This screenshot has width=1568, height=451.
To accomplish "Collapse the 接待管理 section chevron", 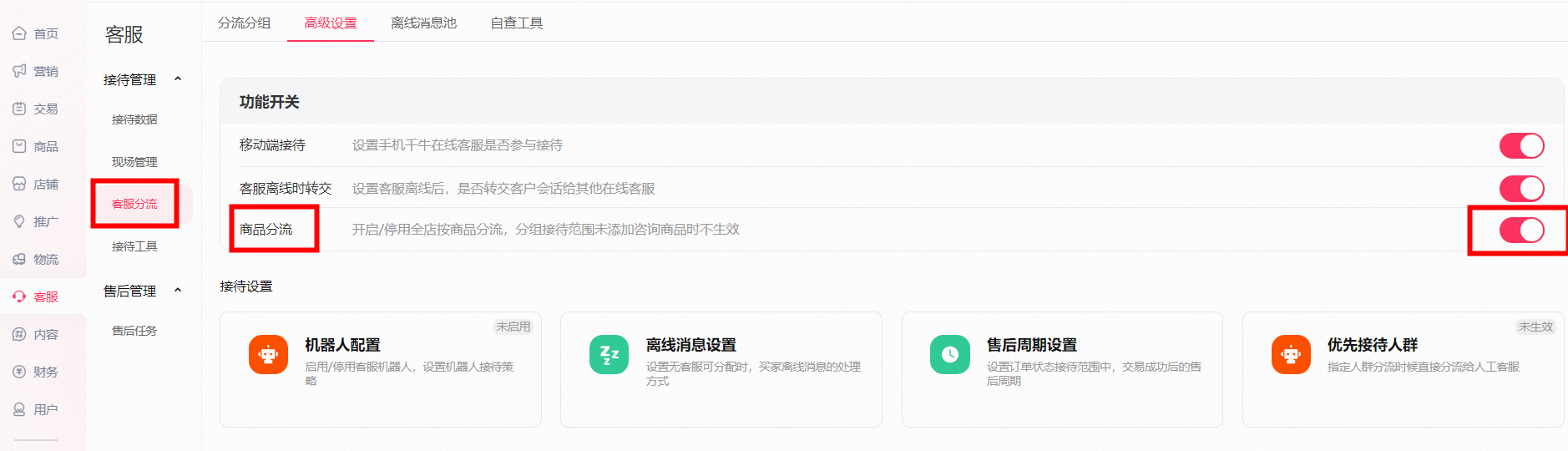I will [x=178, y=79].
